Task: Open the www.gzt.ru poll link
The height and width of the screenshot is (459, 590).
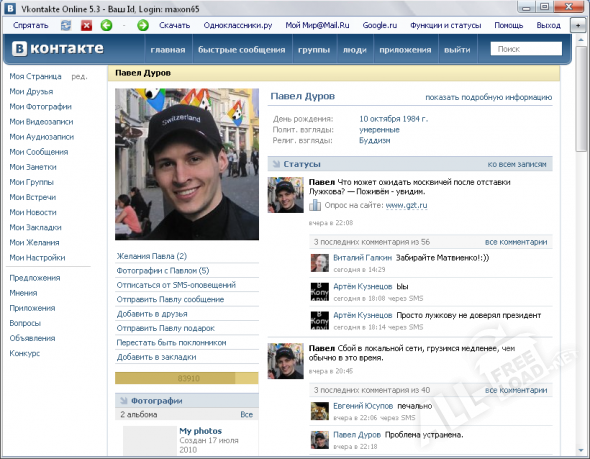Action: pyautogui.click(x=407, y=205)
